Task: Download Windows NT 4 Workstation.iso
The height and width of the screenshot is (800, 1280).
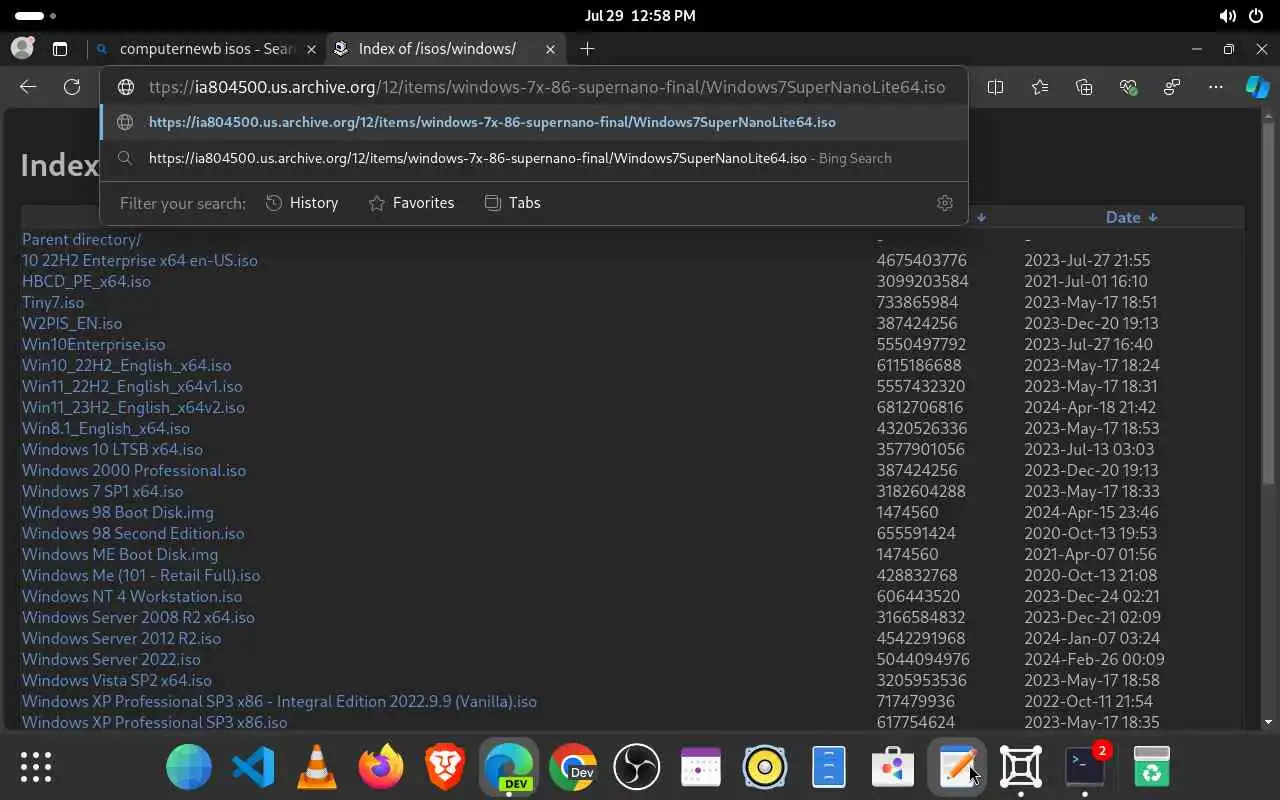Action: coord(132,596)
